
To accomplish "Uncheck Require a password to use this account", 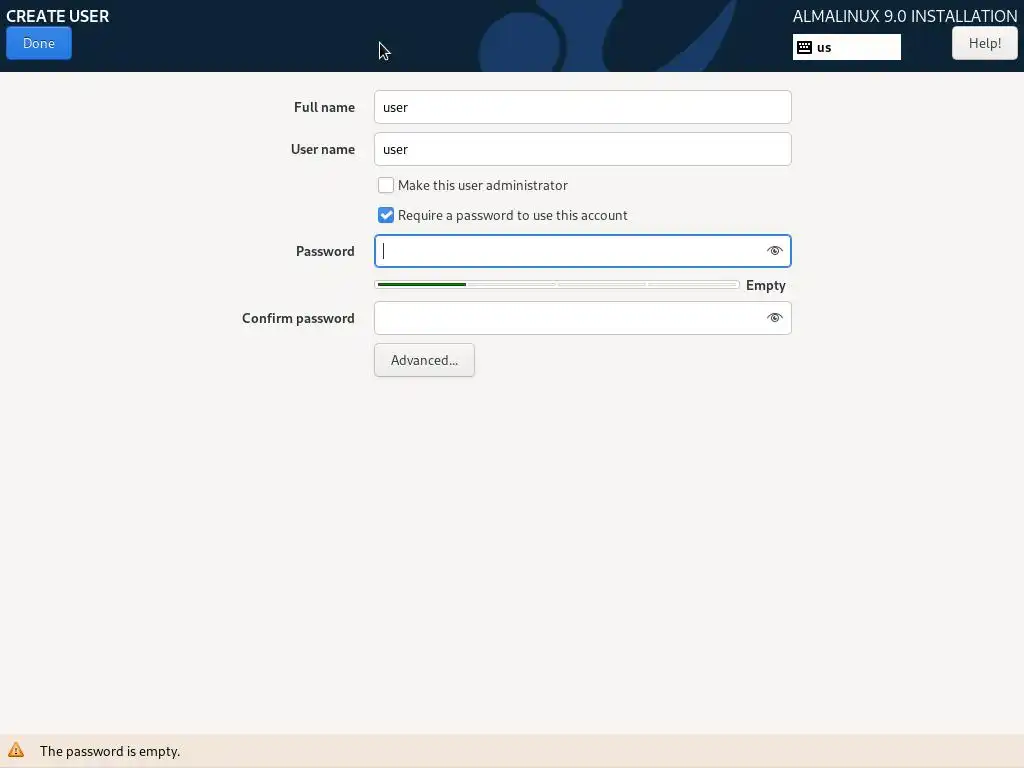I will coord(386,215).
